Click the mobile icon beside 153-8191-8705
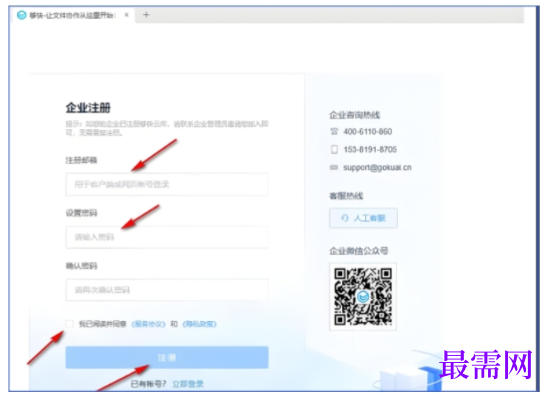 click(334, 149)
